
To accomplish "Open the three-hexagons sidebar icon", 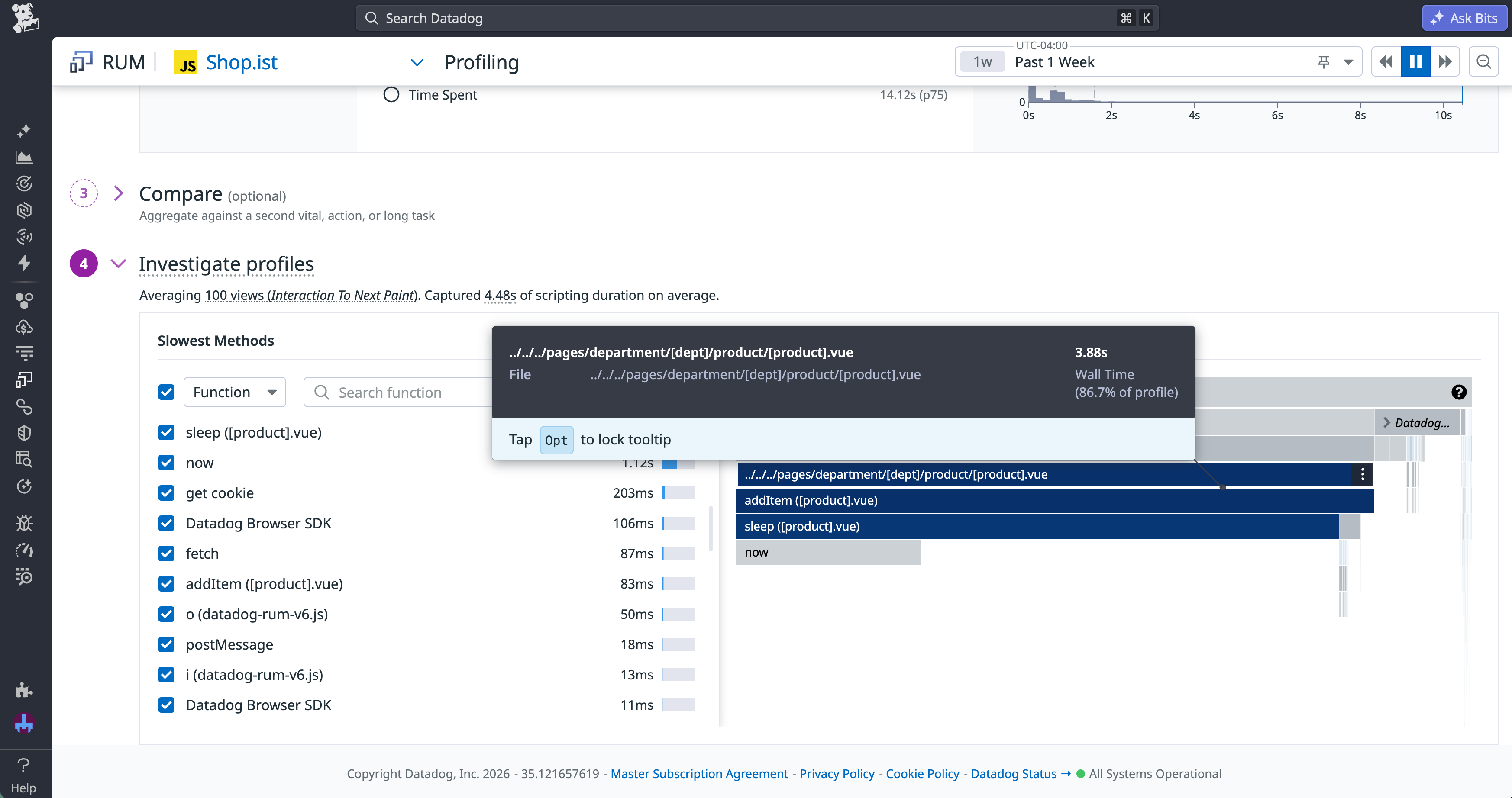I will coord(24,301).
